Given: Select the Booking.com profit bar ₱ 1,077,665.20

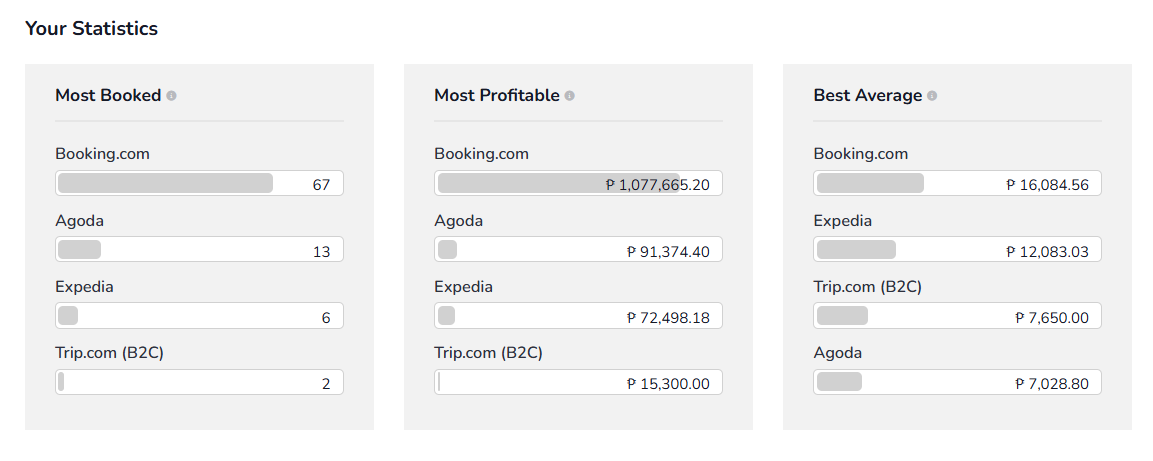Looking at the screenshot, I should coord(578,183).
